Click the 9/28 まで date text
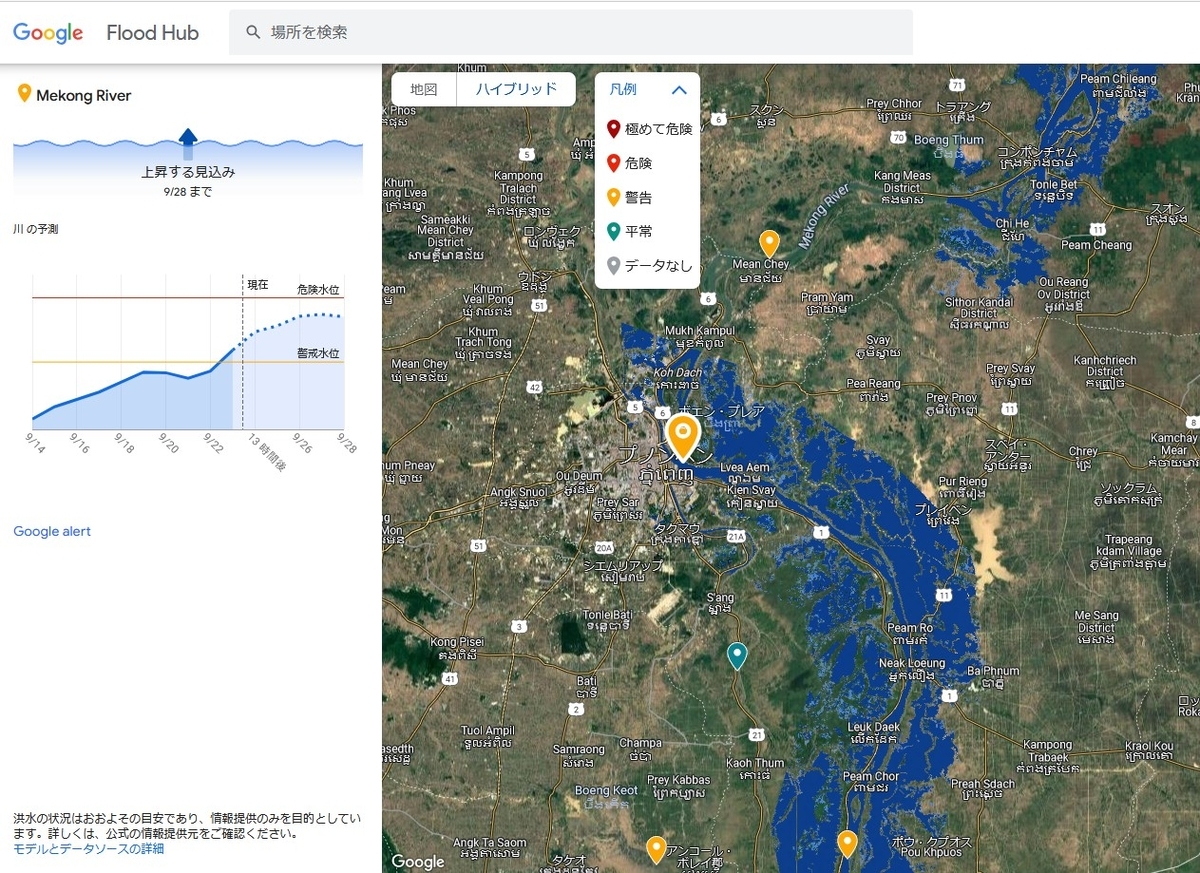Viewport: 1200px width, 873px height. pyautogui.click(x=188, y=192)
